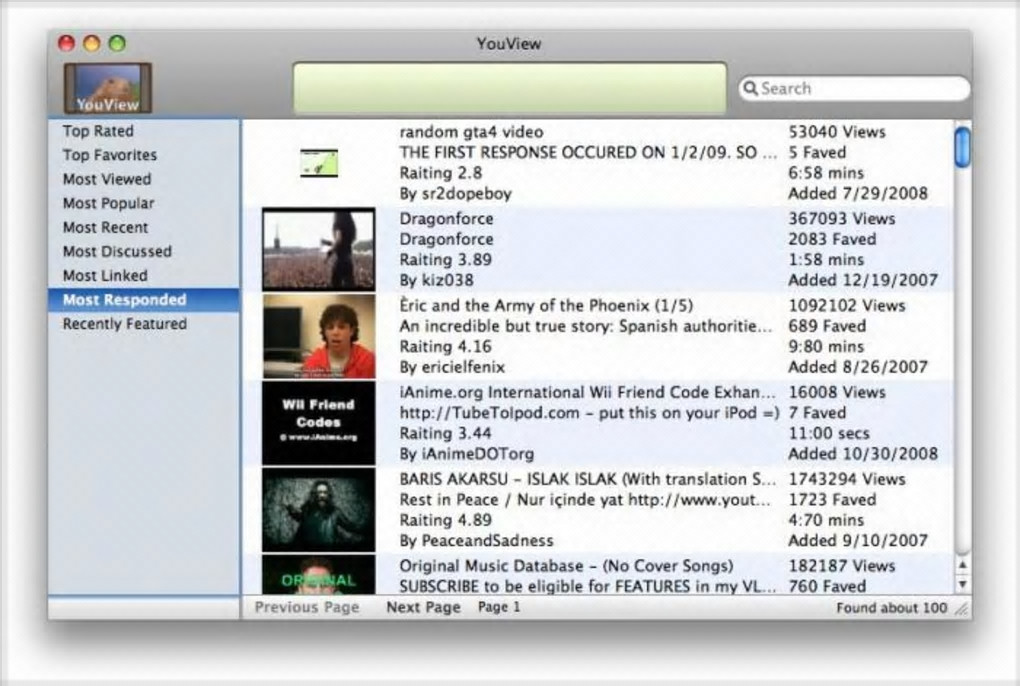Screen dimensions: 1020x686
Task: Click '1092102 Views' count
Action: click(847, 306)
